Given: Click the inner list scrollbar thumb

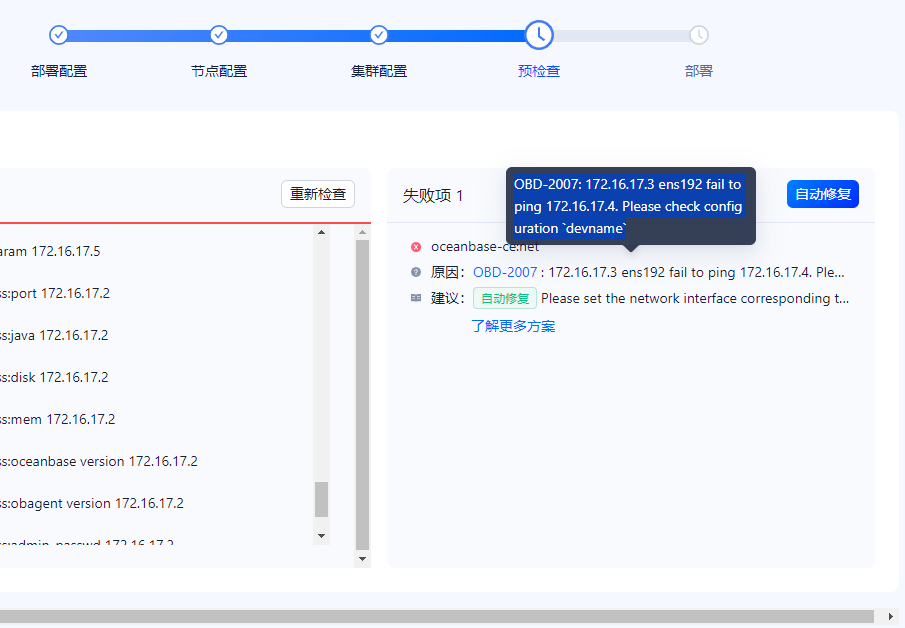Looking at the screenshot, I should [x=321, y=499].
